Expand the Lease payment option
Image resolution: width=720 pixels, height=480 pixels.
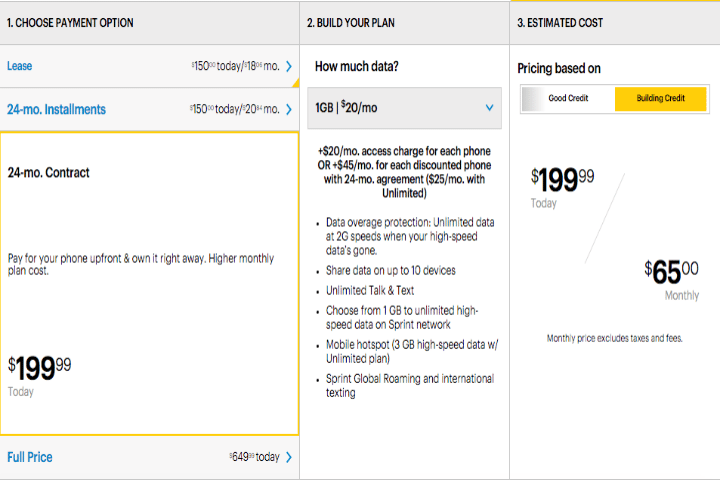(x=20, y=67)
